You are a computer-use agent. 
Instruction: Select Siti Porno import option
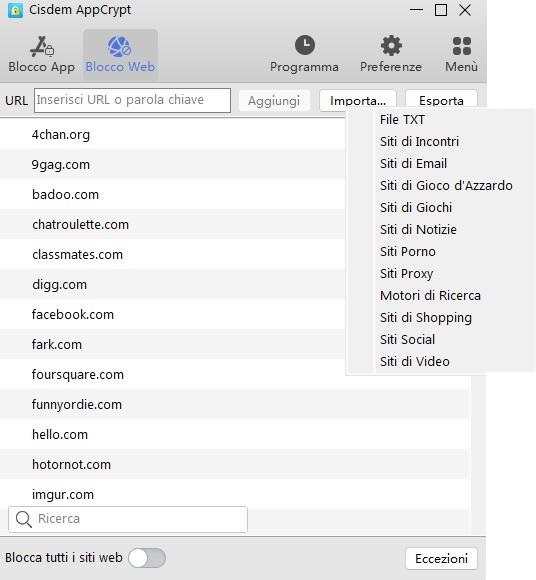tap(408, 252)
